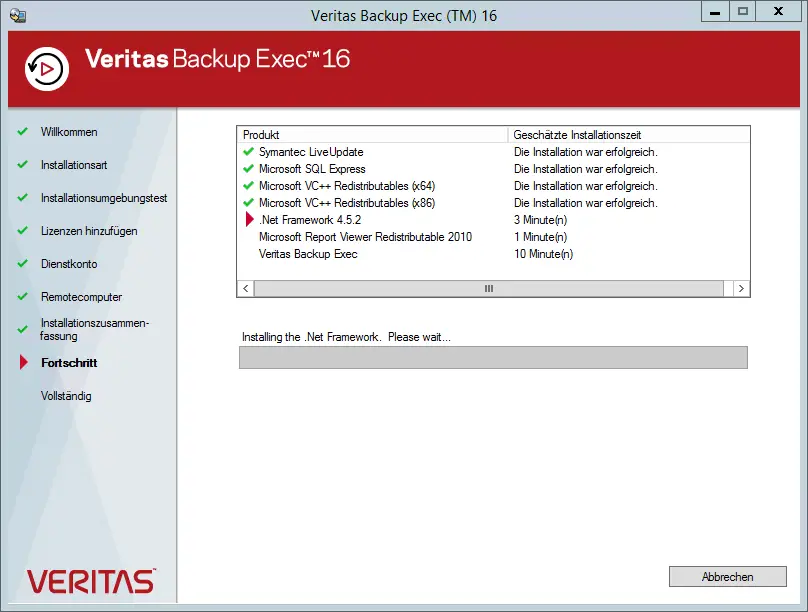
Task: Click the checkmark beside Dienstkonto
Action: pyautogui.click(x=22, y=263)
